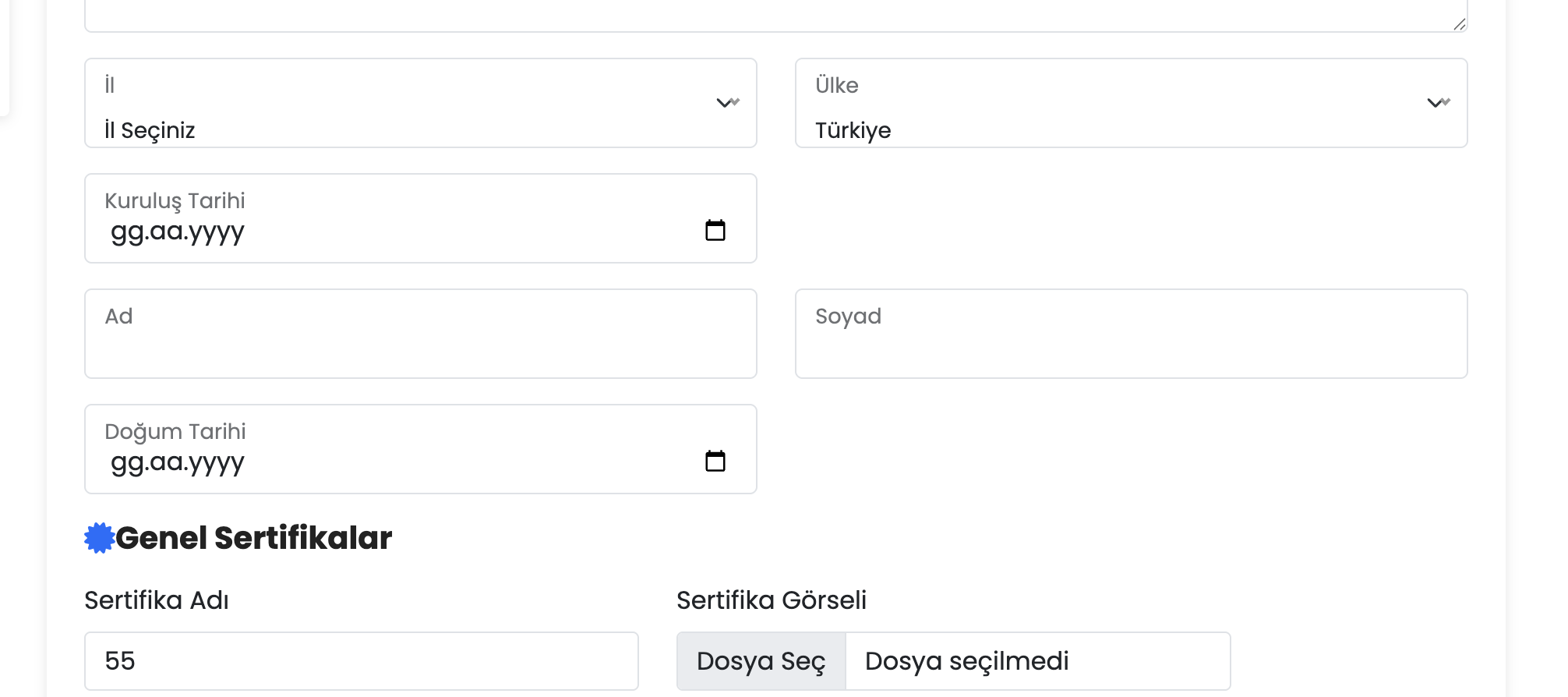Select the year segment in Kuruluş Tarihi

click(217, 232)
